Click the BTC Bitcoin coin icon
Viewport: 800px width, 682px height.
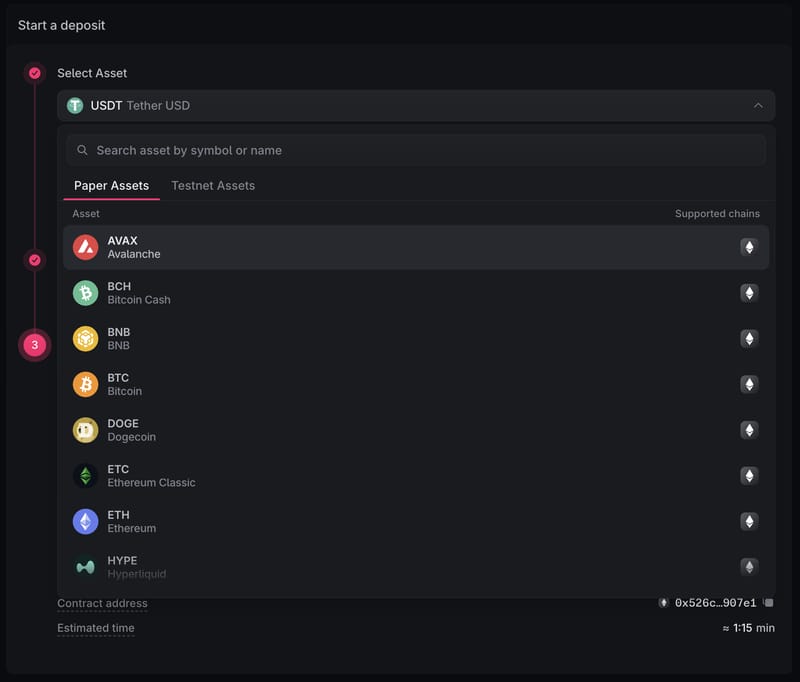point(85,385)
